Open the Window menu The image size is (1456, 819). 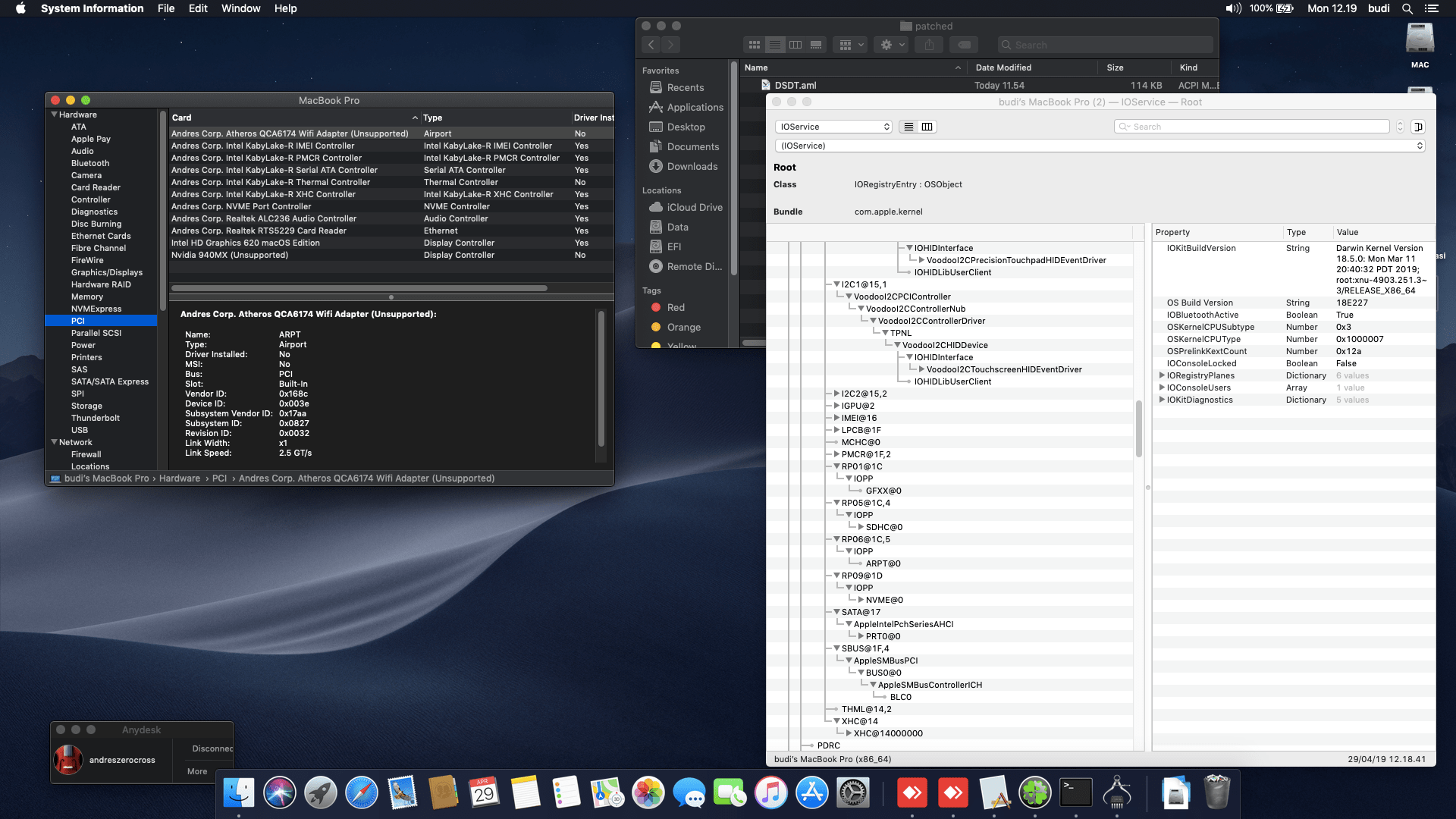click(x=240, y=8)
